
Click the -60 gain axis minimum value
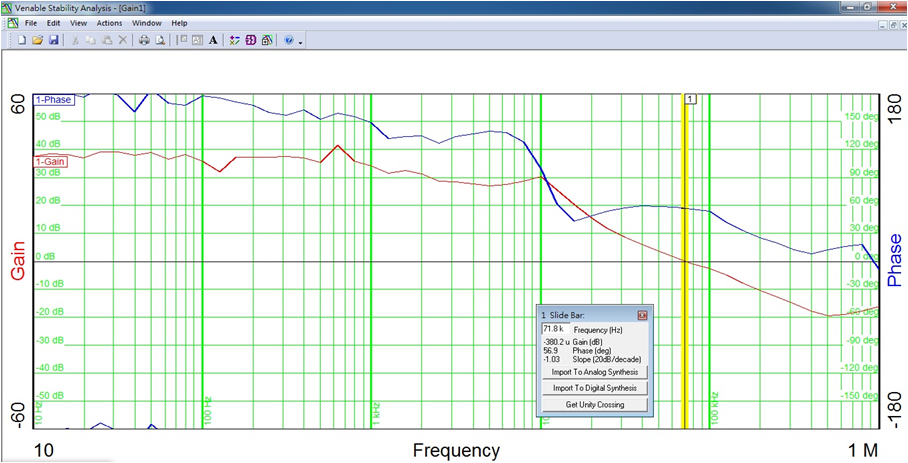click(19, 415)
